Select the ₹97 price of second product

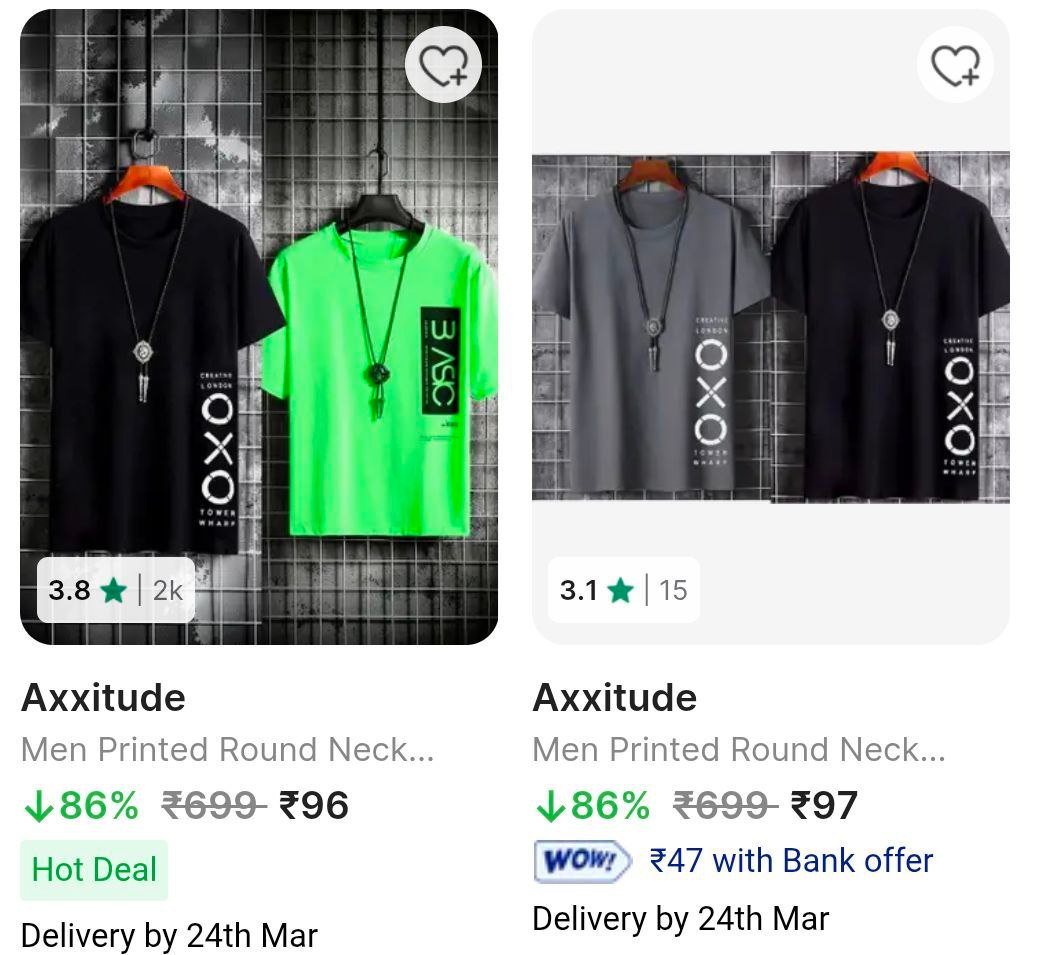pos(824,805)
